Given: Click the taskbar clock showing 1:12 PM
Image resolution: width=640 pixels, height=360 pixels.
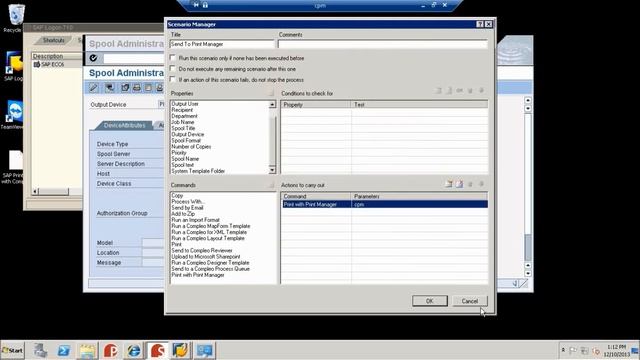Looking at the screenshot, I should click(x=616, y=350).
